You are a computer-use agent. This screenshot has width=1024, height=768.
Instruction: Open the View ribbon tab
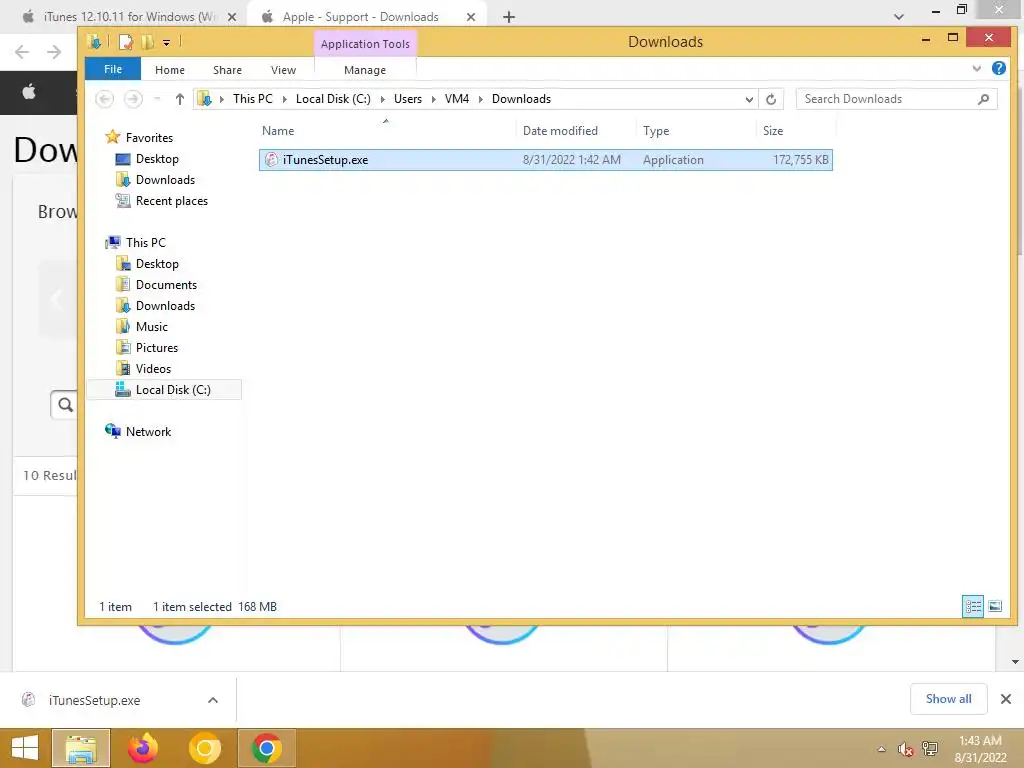click(283, 70)
